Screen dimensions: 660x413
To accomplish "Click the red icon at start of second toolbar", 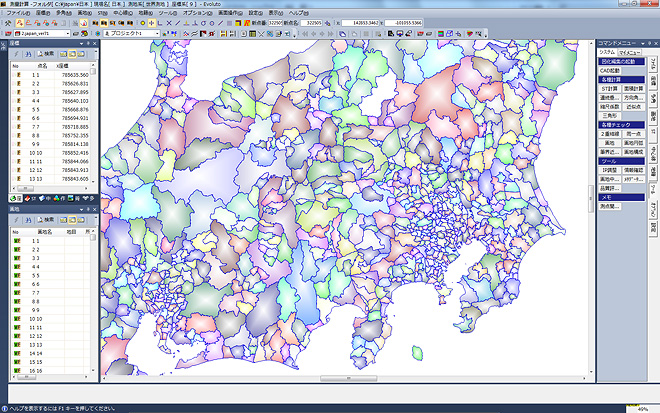I will [x=8, y=33].
